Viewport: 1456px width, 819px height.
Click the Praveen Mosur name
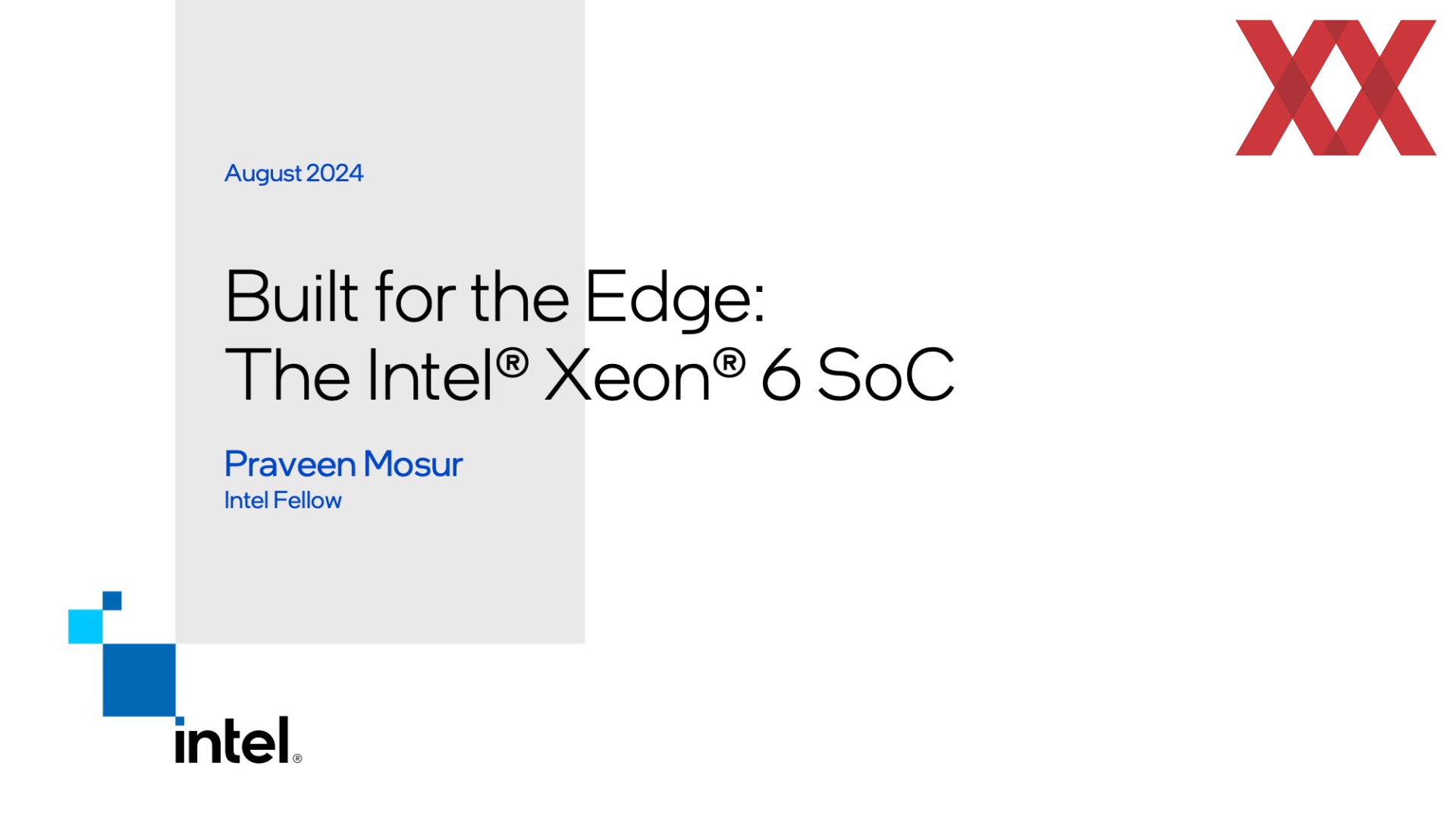click(344, 463)
